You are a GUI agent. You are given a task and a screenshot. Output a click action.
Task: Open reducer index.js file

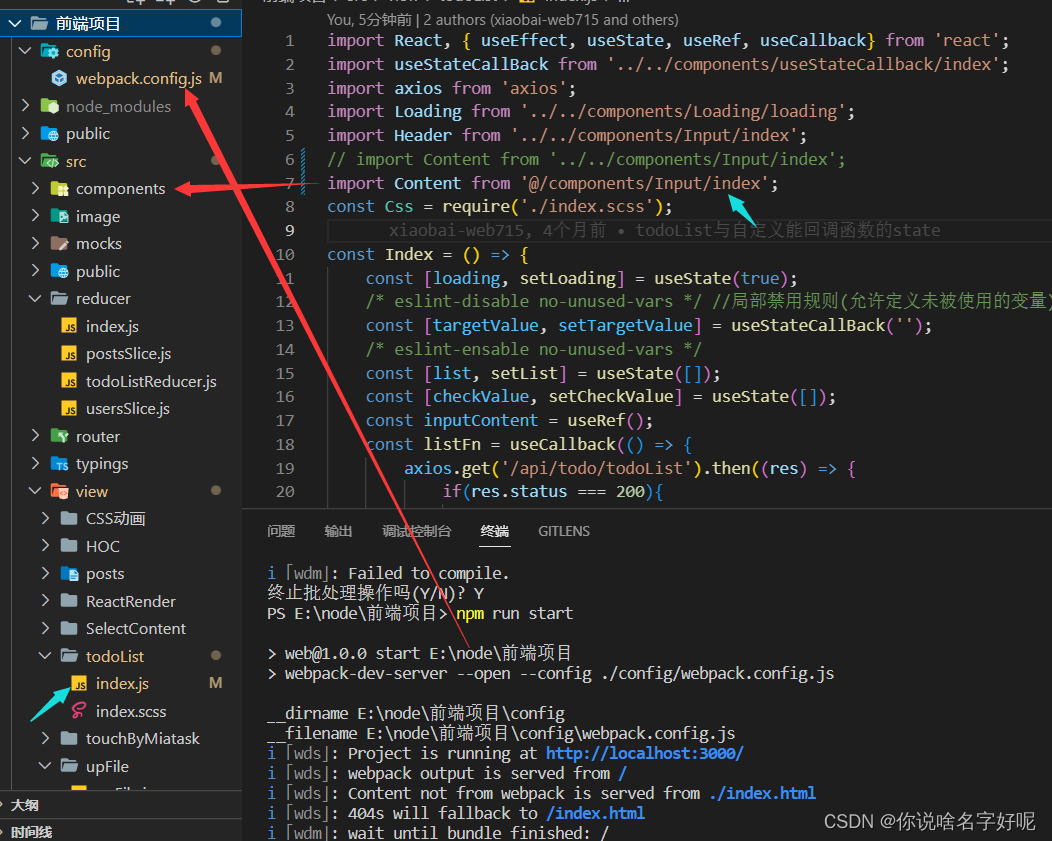click(x=112, y=327)
